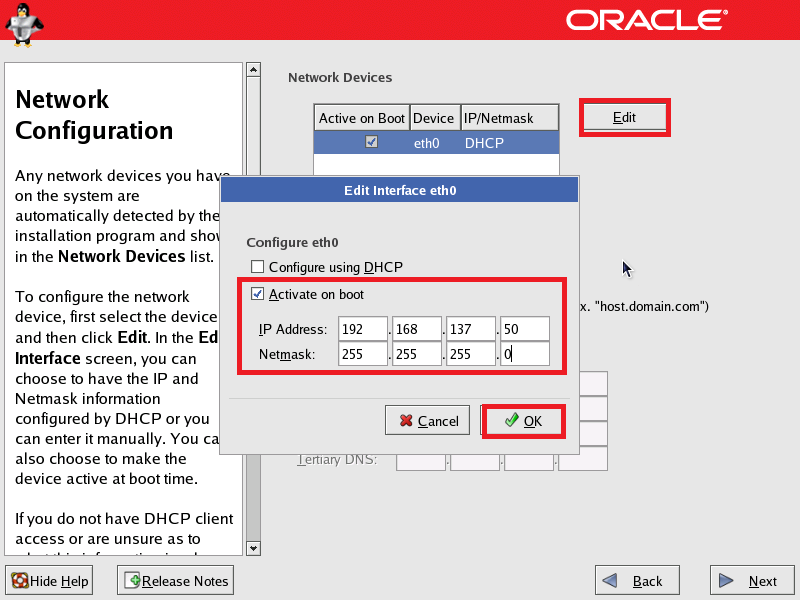Click the help panel scroll-up arrow
This screenshot has width=800, height=600.
tap(254, 69)
